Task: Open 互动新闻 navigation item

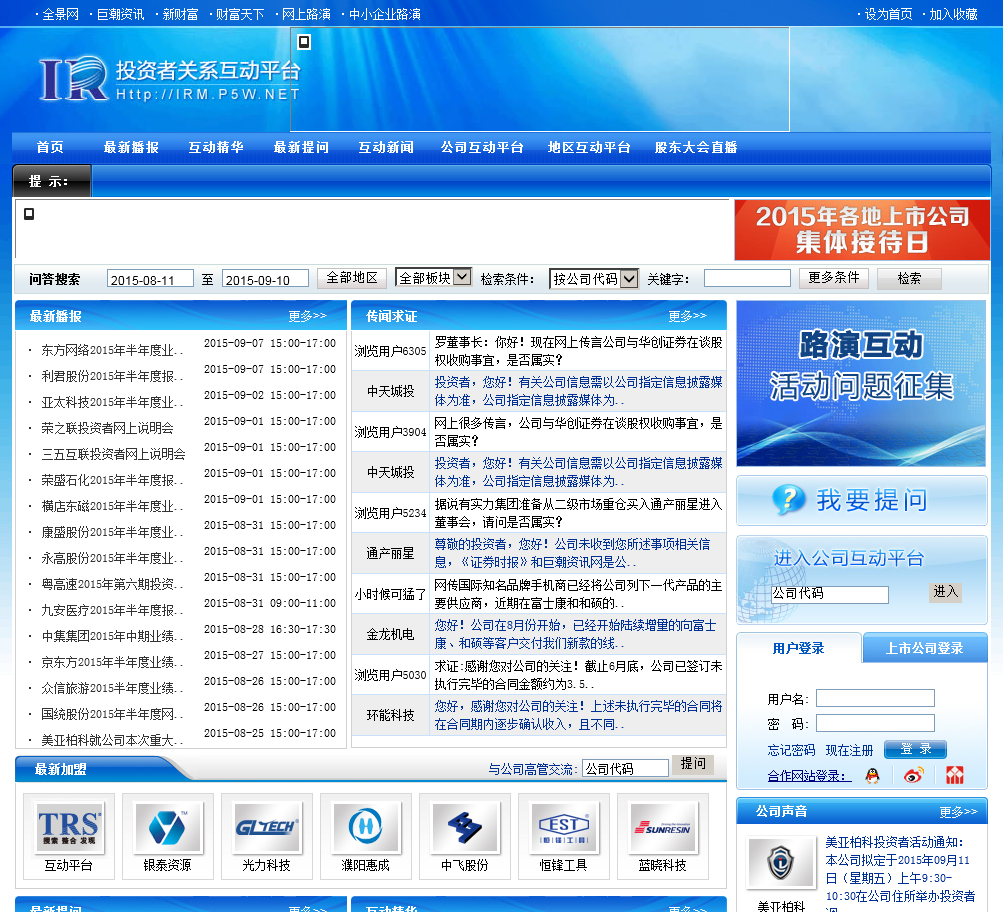Action: point(386,148)
